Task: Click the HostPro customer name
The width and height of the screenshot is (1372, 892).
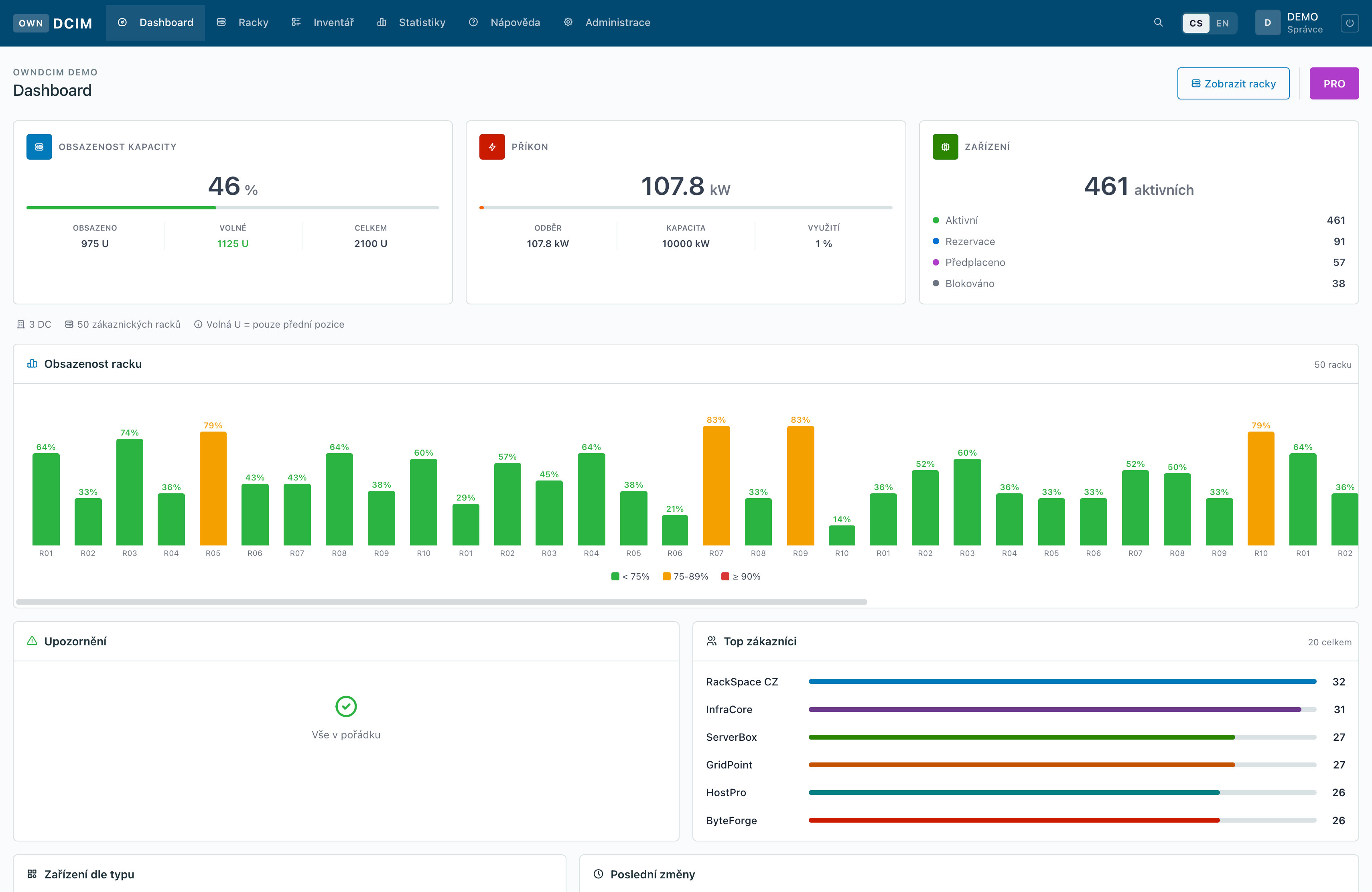Action: (726, 792)
